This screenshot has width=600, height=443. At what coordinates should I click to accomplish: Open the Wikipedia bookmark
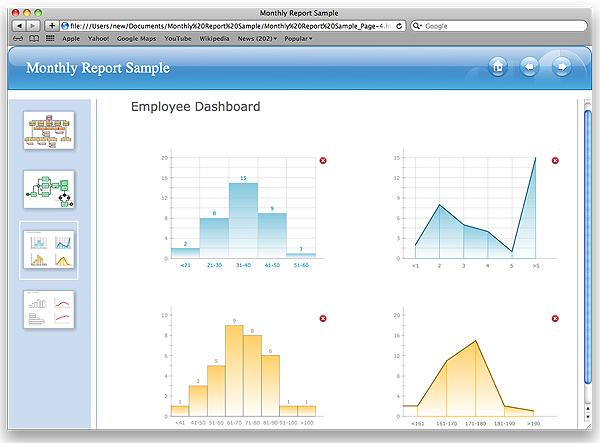[x=214, y=38]
